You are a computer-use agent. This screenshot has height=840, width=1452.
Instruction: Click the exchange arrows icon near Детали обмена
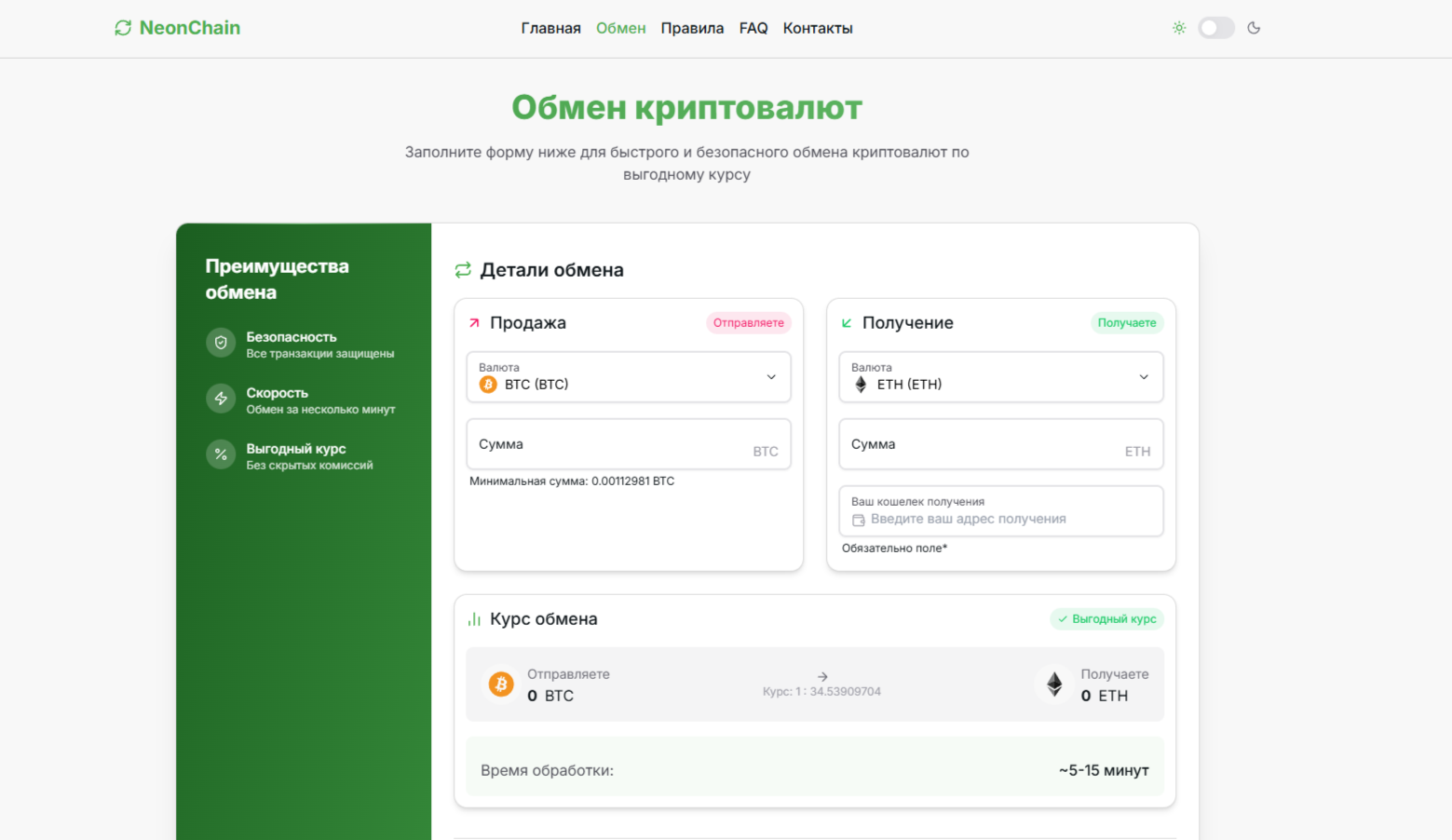pos(462,269)
